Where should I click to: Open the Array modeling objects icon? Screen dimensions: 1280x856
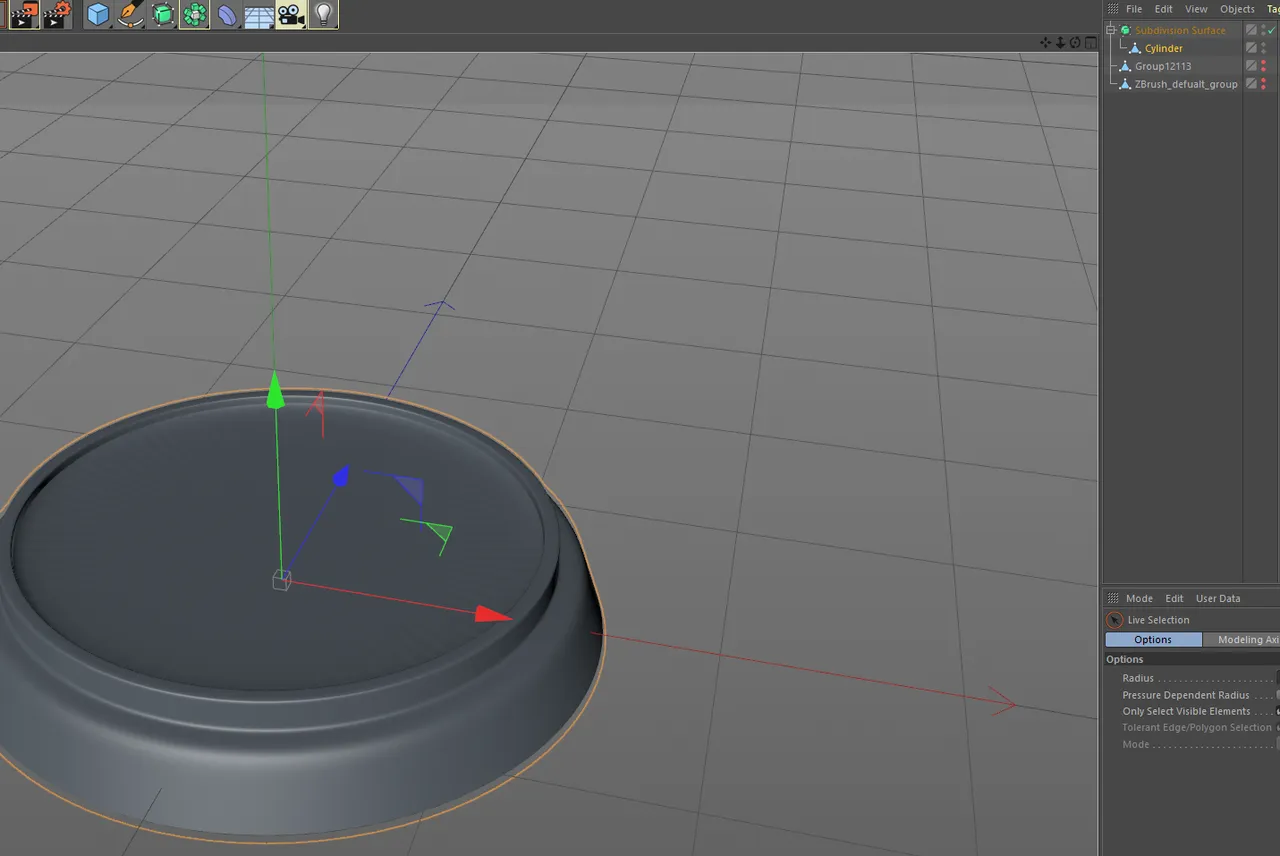point(194,14)
